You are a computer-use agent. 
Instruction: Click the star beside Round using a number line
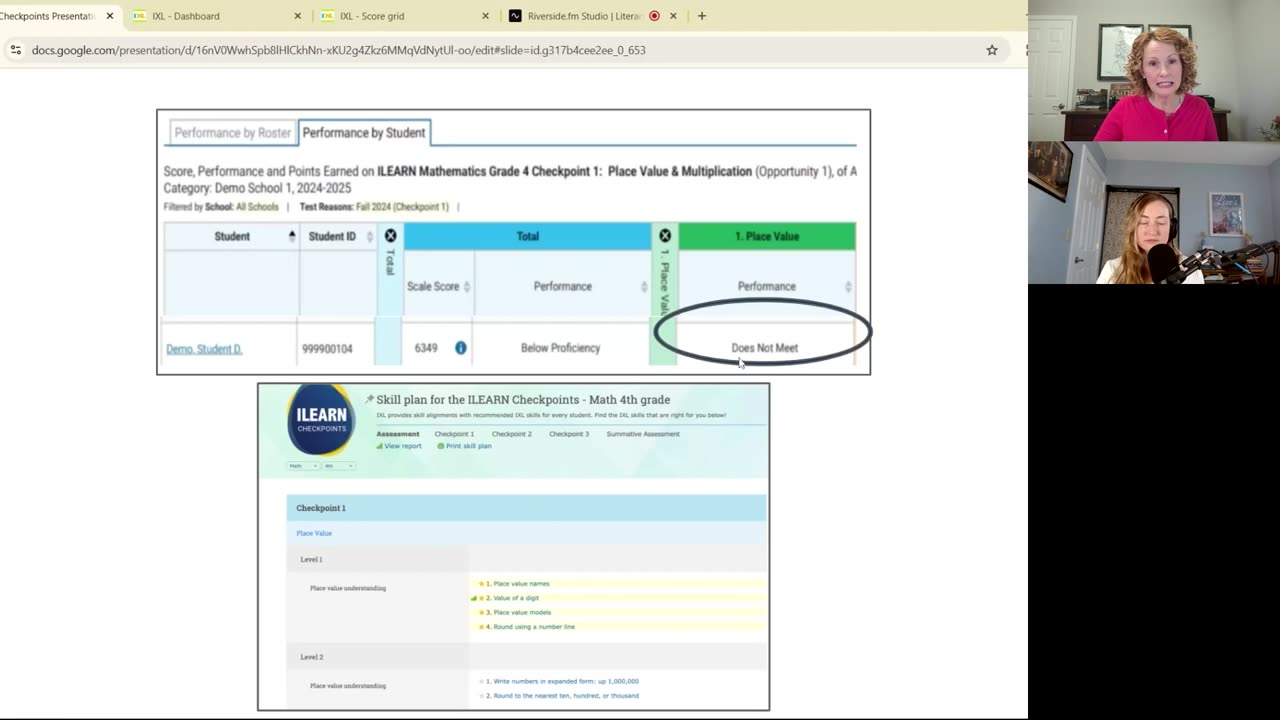point(481,627)
